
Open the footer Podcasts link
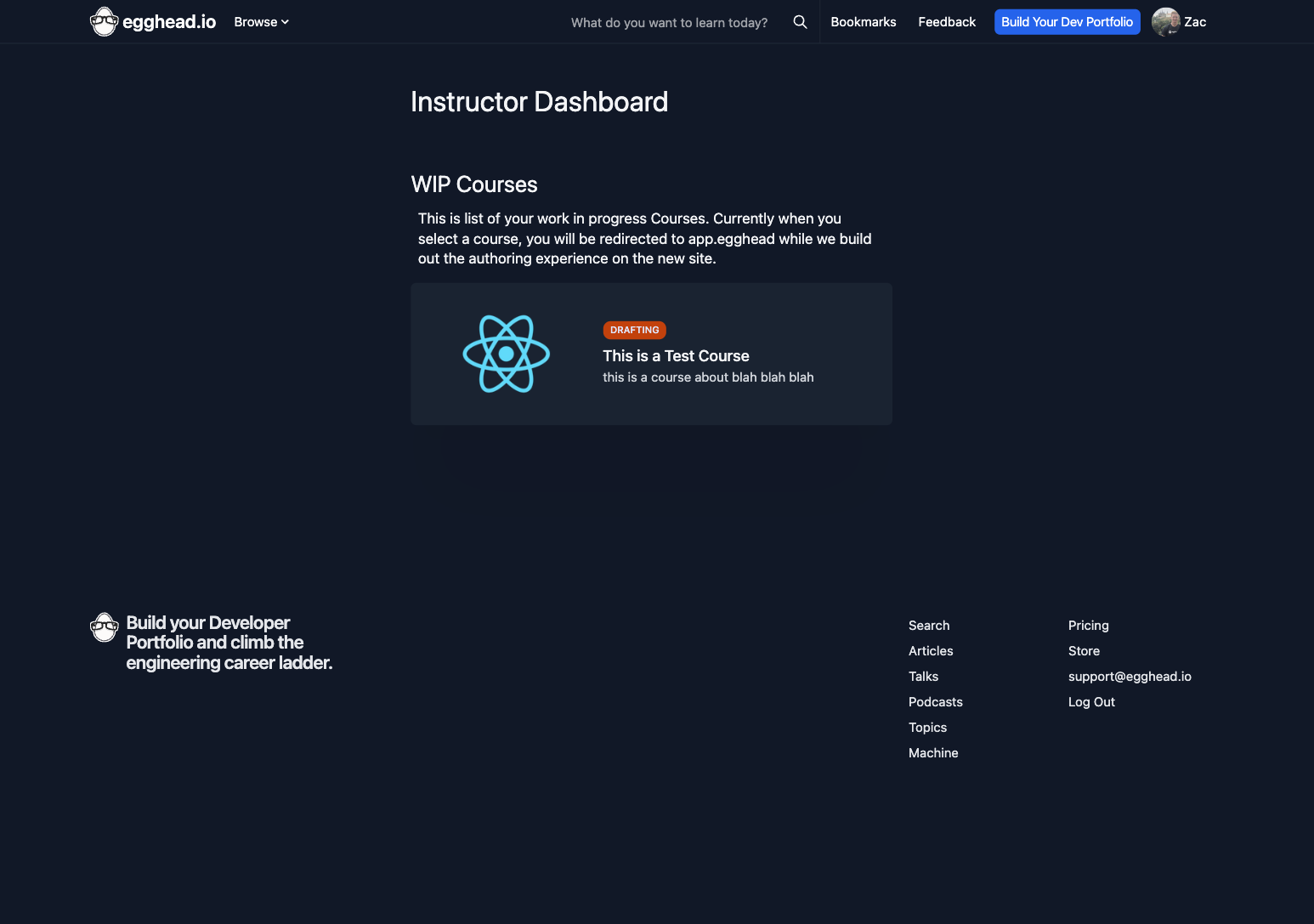[x=936, y=702]
